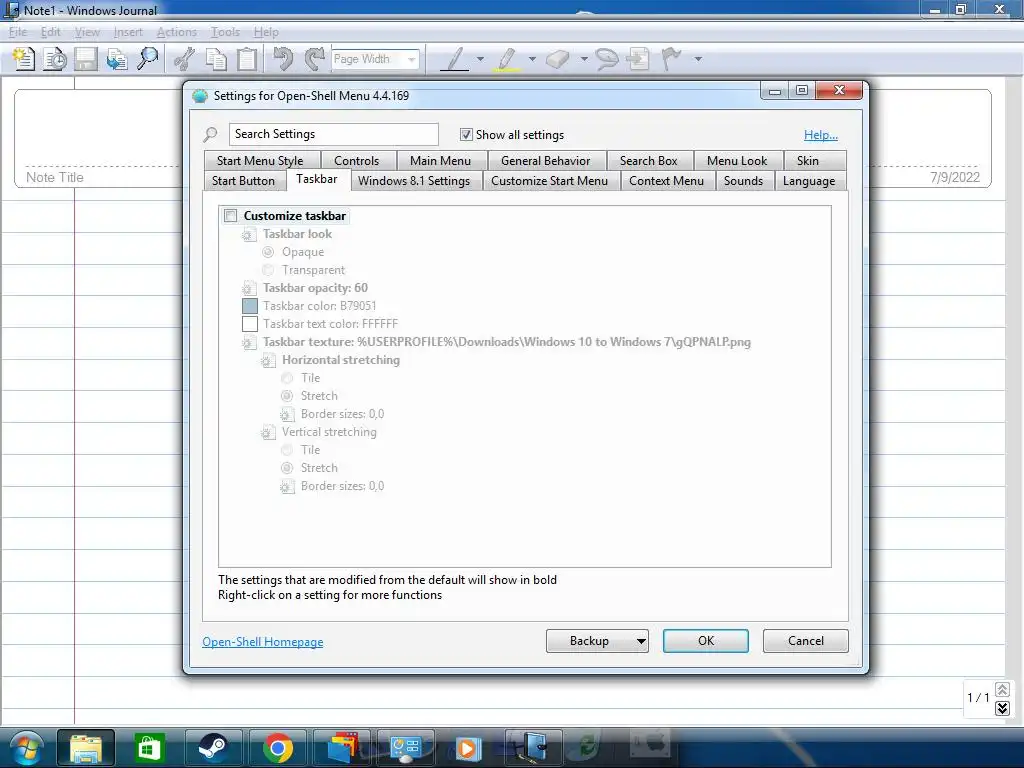The height and width of the screenshot is (768, 1024).
Task: Click Taskbar opacity: 60 setting
Action: pyautogui.click(x=315, y=288)
